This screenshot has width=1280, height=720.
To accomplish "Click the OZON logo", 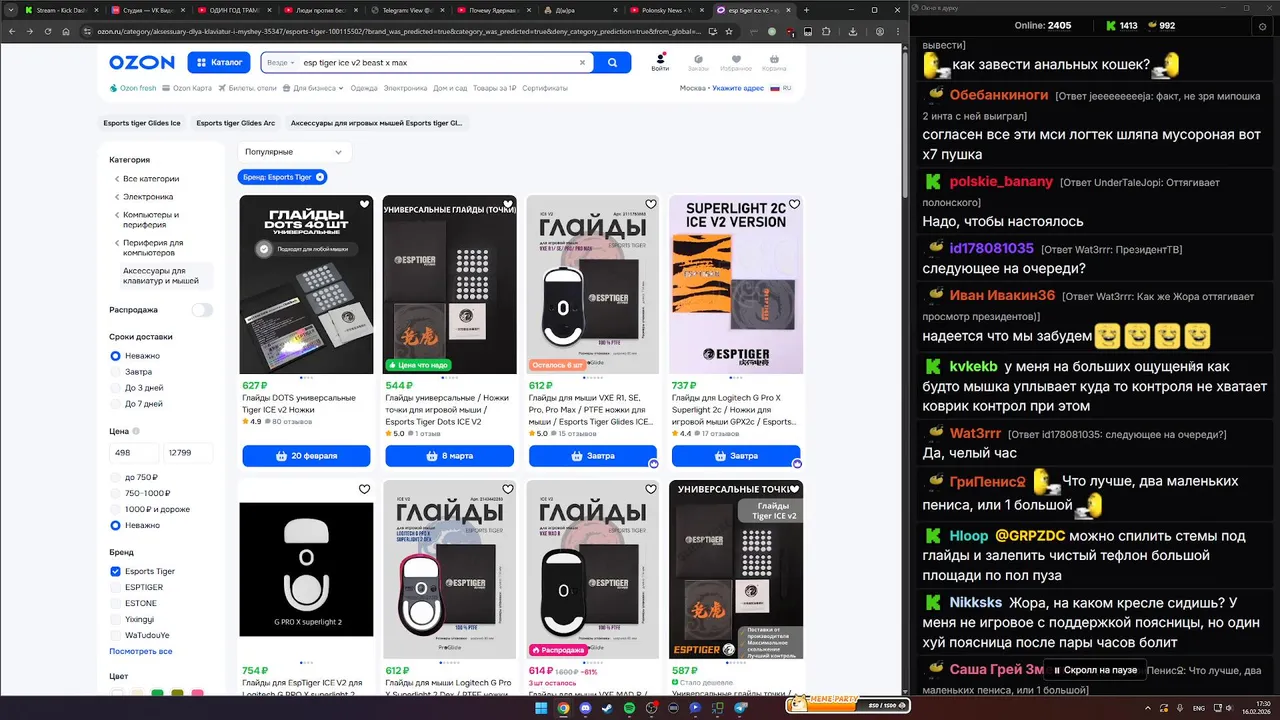I will (x=142, y=62).
